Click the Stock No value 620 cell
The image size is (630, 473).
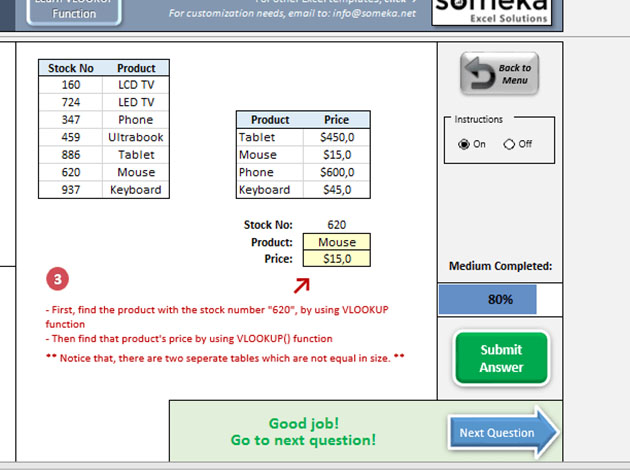337,225
